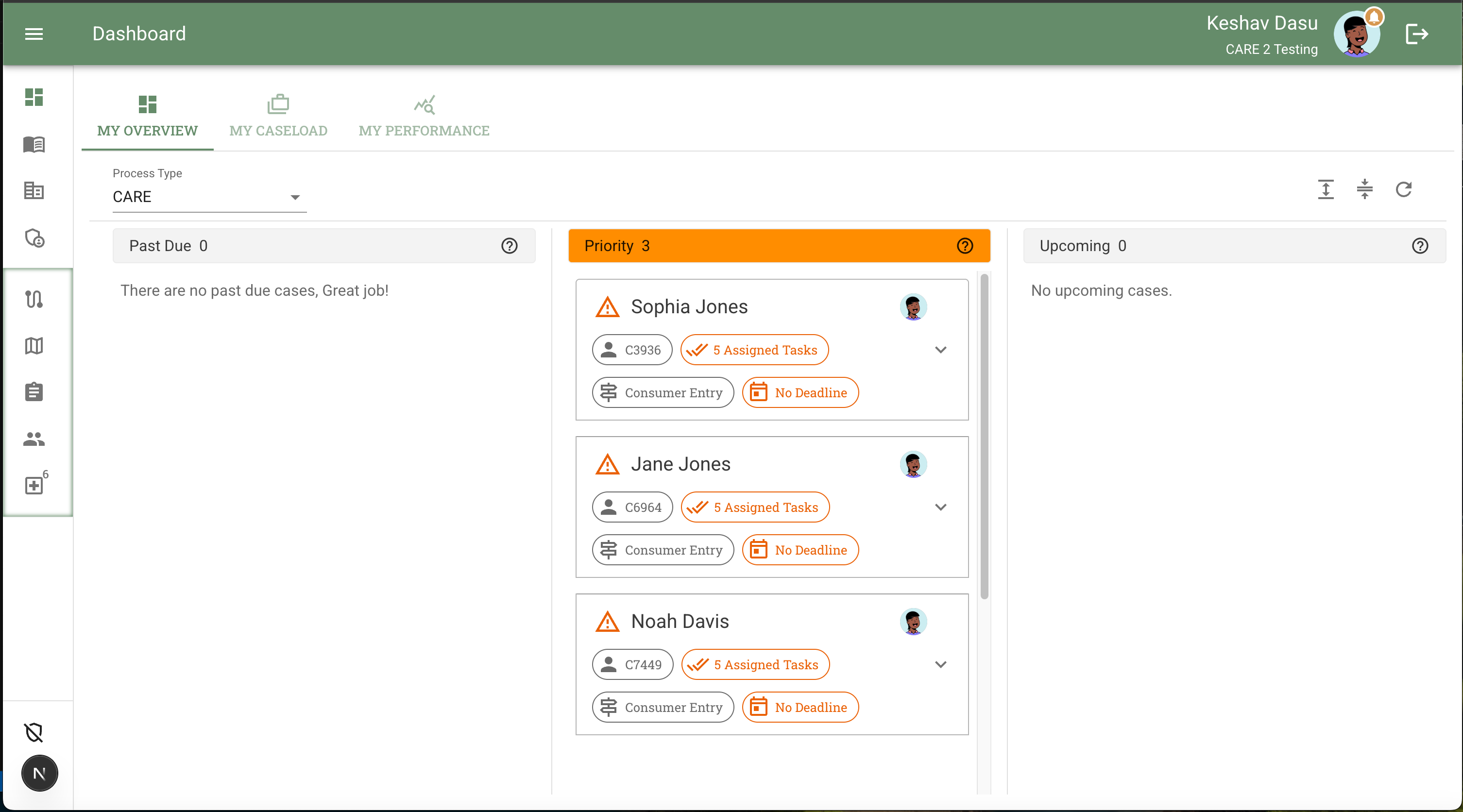Open the hamburger navigation menu

tap(34, 34)
